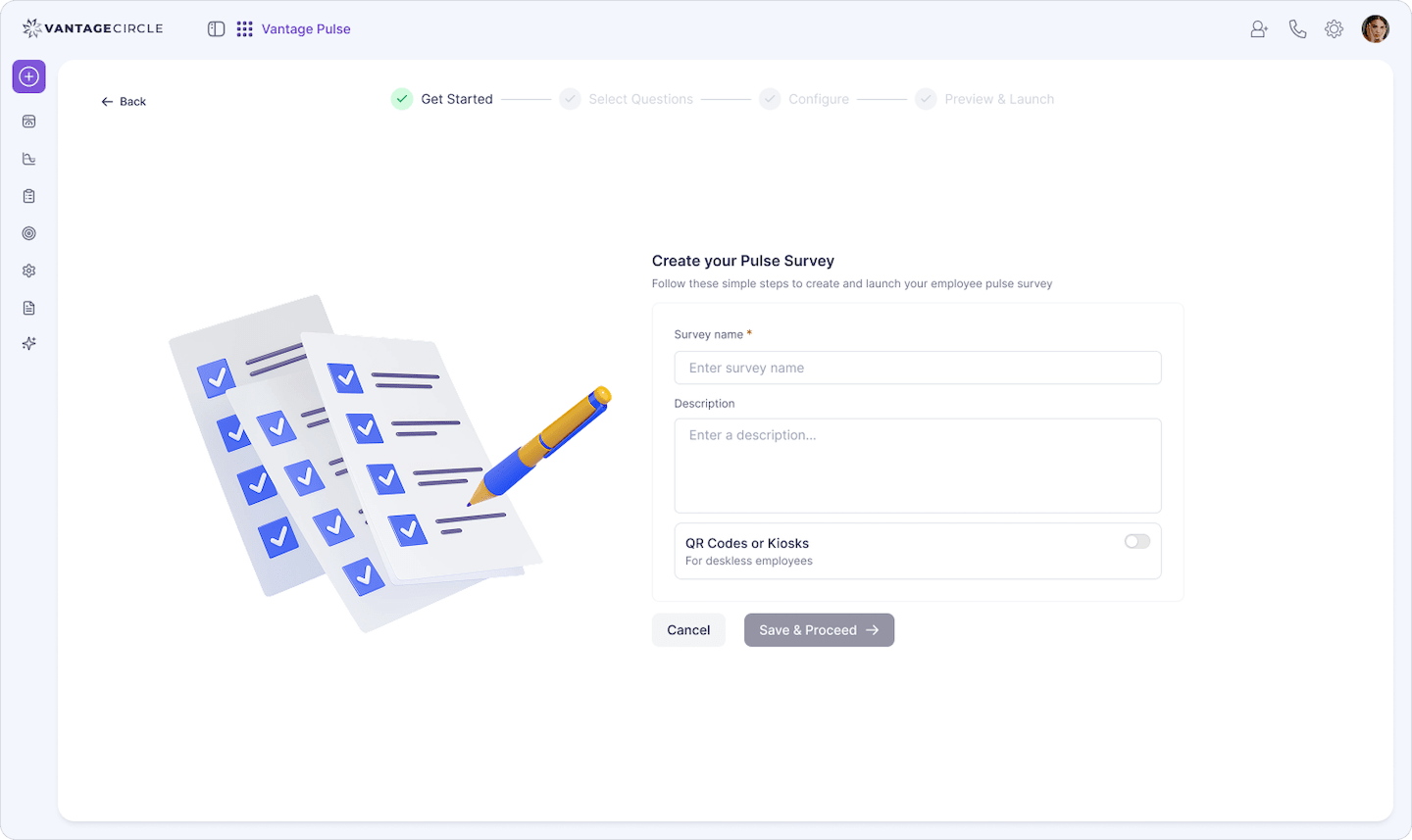Open the Vantage Pulse menu
1412x840 pixels.
click(x=305, y=28)
